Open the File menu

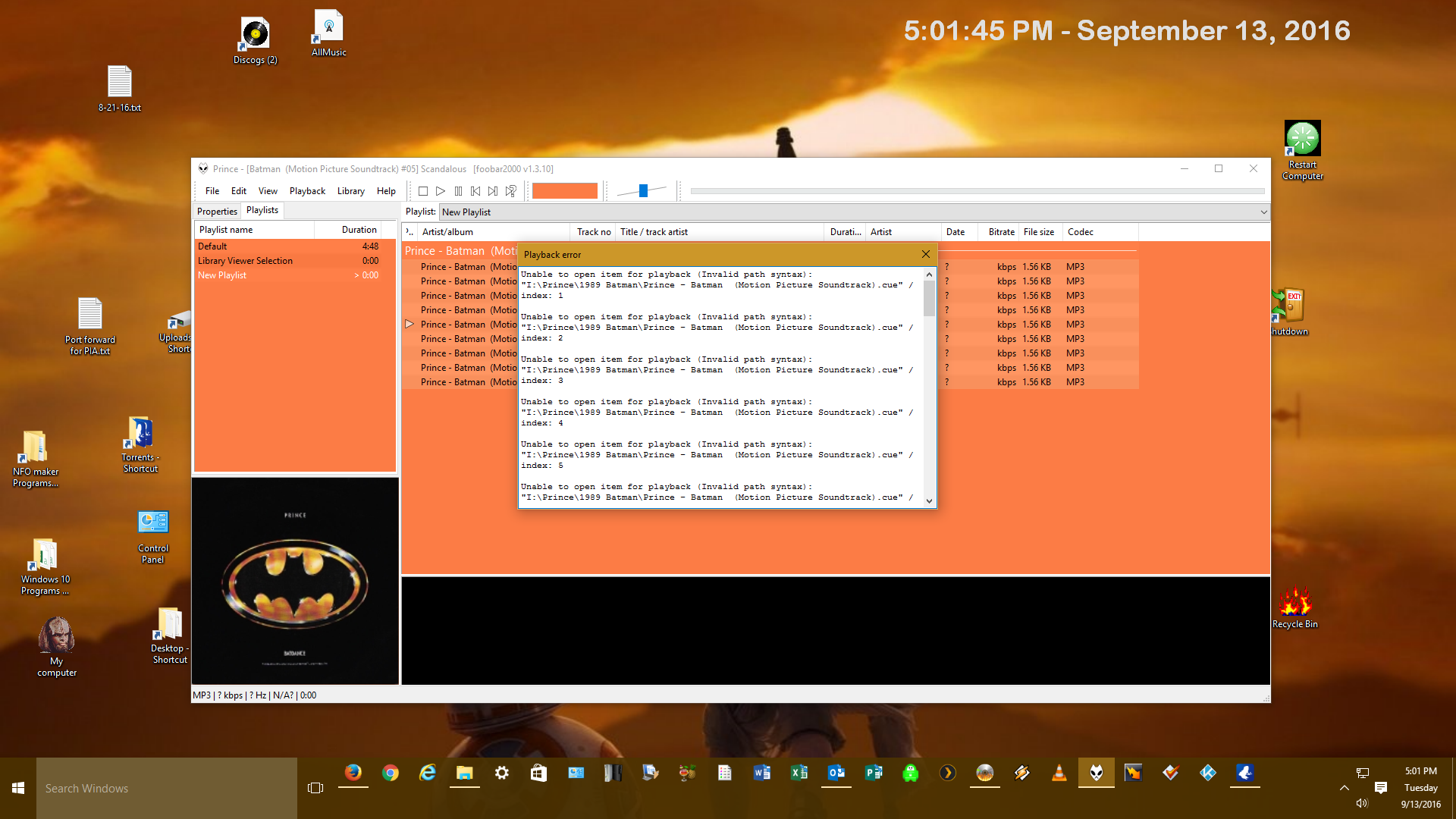[x=212, y=191]
